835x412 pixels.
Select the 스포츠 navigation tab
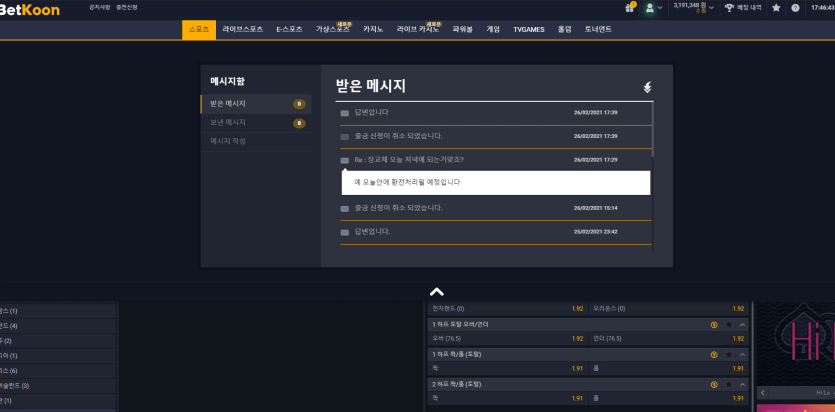coord(199,30)
